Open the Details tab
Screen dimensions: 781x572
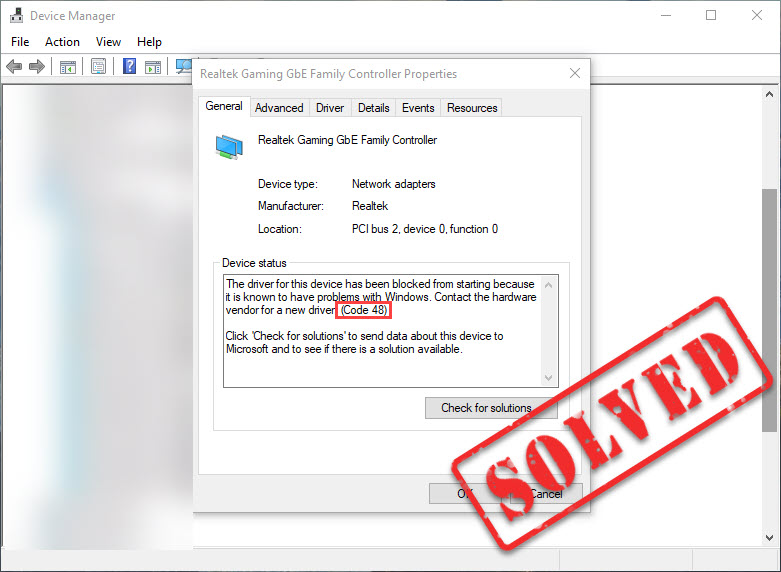point(373,108)
